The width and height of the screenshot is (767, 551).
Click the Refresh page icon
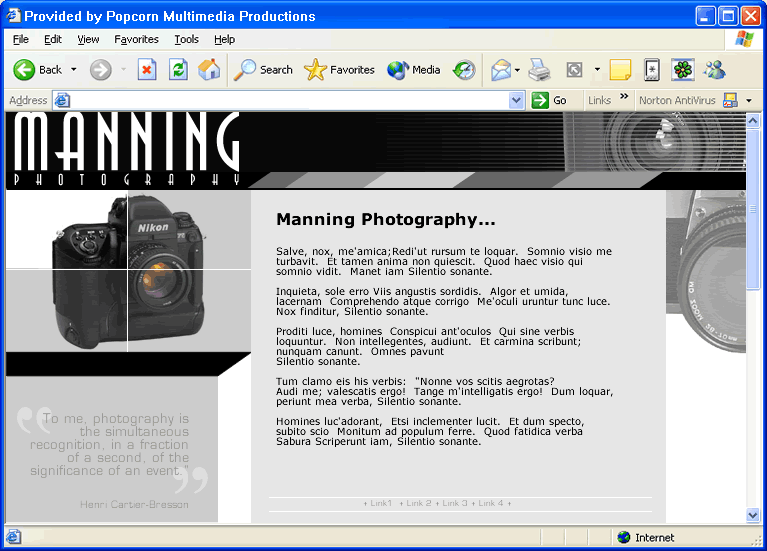(x=178, y=70)
